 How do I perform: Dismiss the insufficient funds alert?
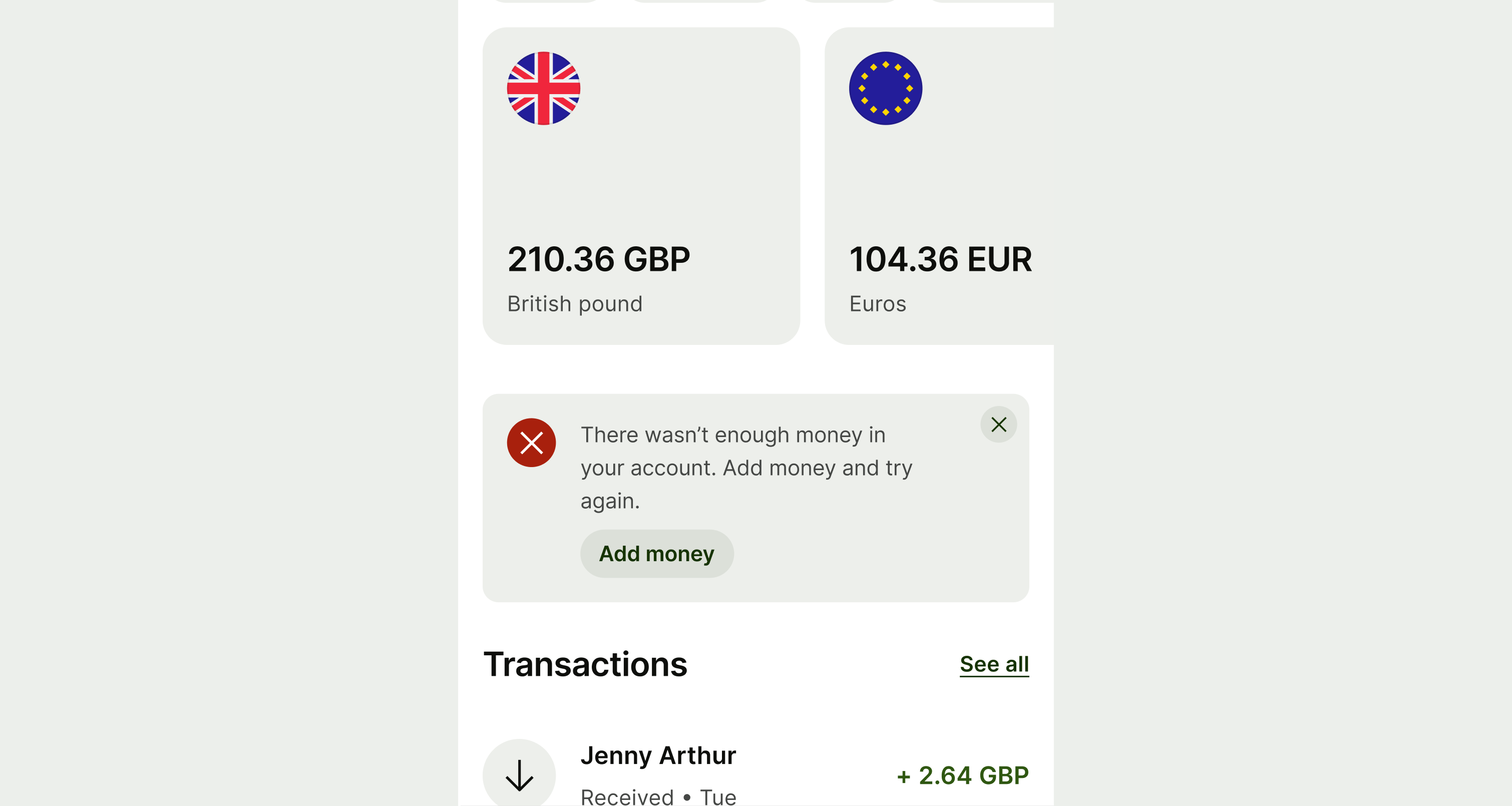998,425
